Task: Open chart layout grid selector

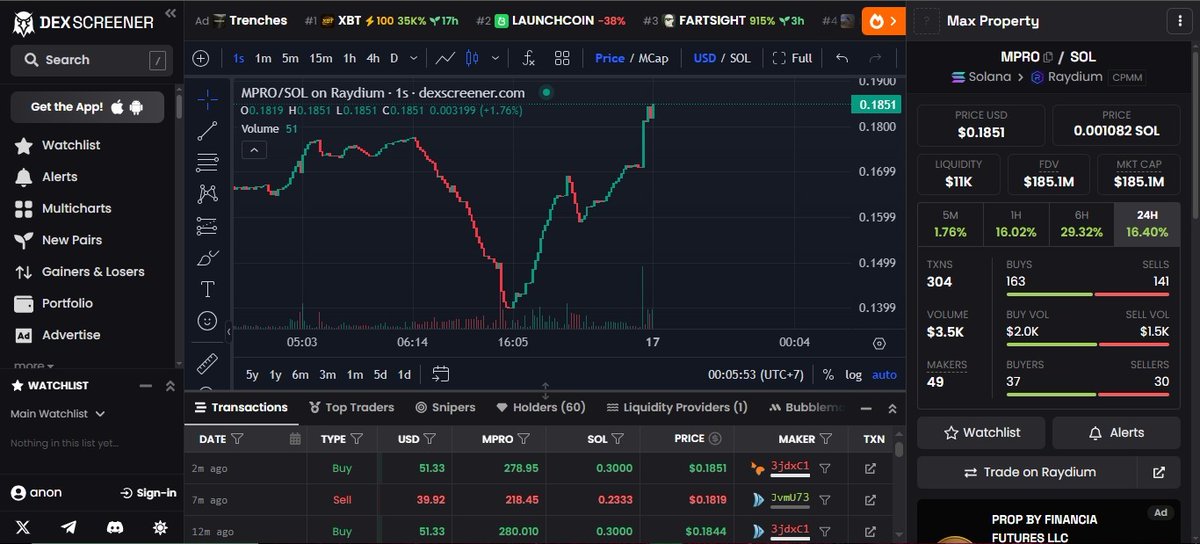Action: [561, 58]
